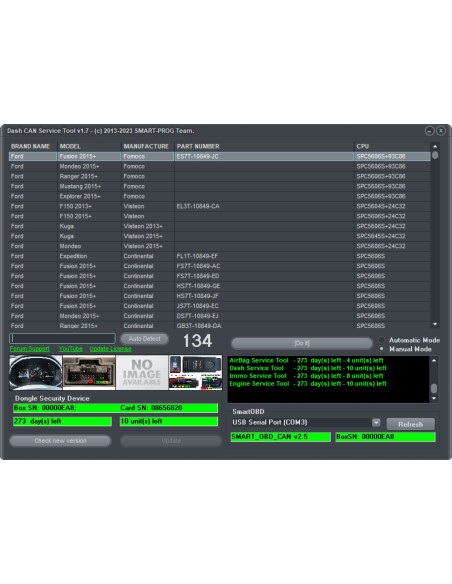Click the 10 unit(s) left field
452x584 pixels.
click(169, 421)
